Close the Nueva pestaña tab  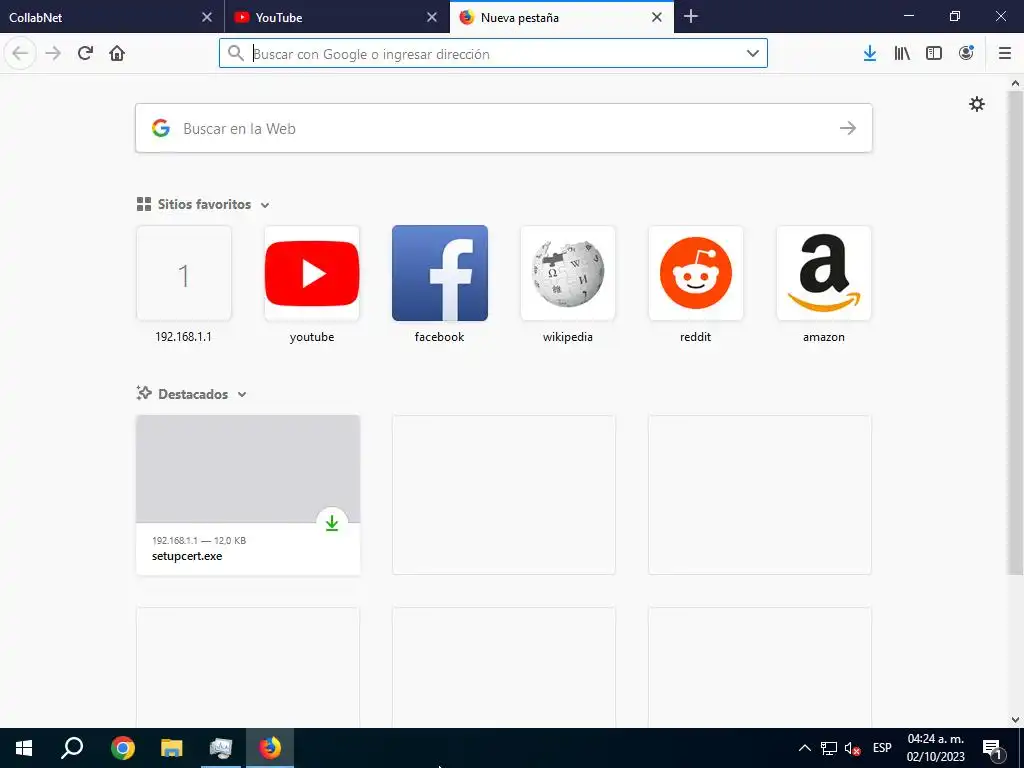[x=657, y=17]
